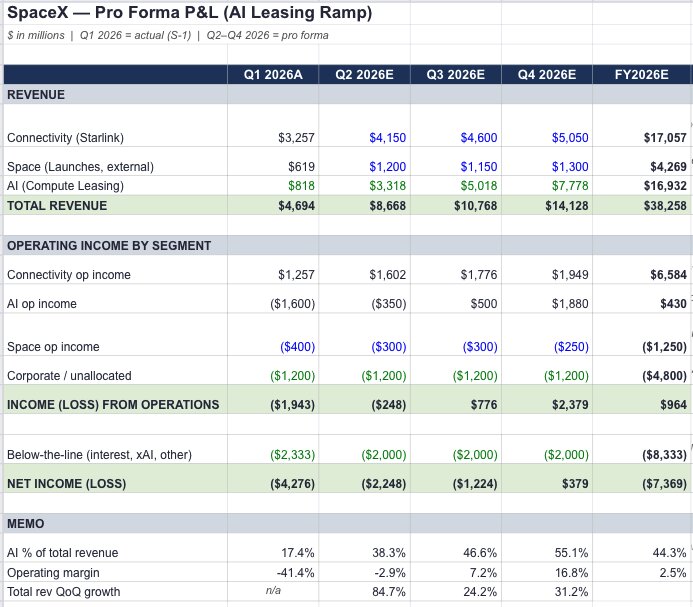Select total revenue Q3 value $10,768

pos(476,206)
